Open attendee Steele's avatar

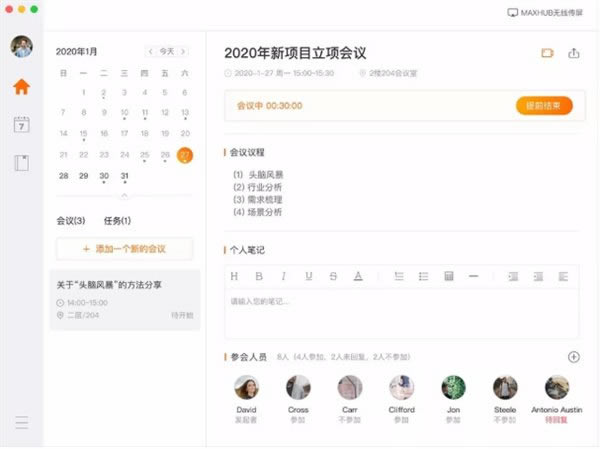(505, 387)
